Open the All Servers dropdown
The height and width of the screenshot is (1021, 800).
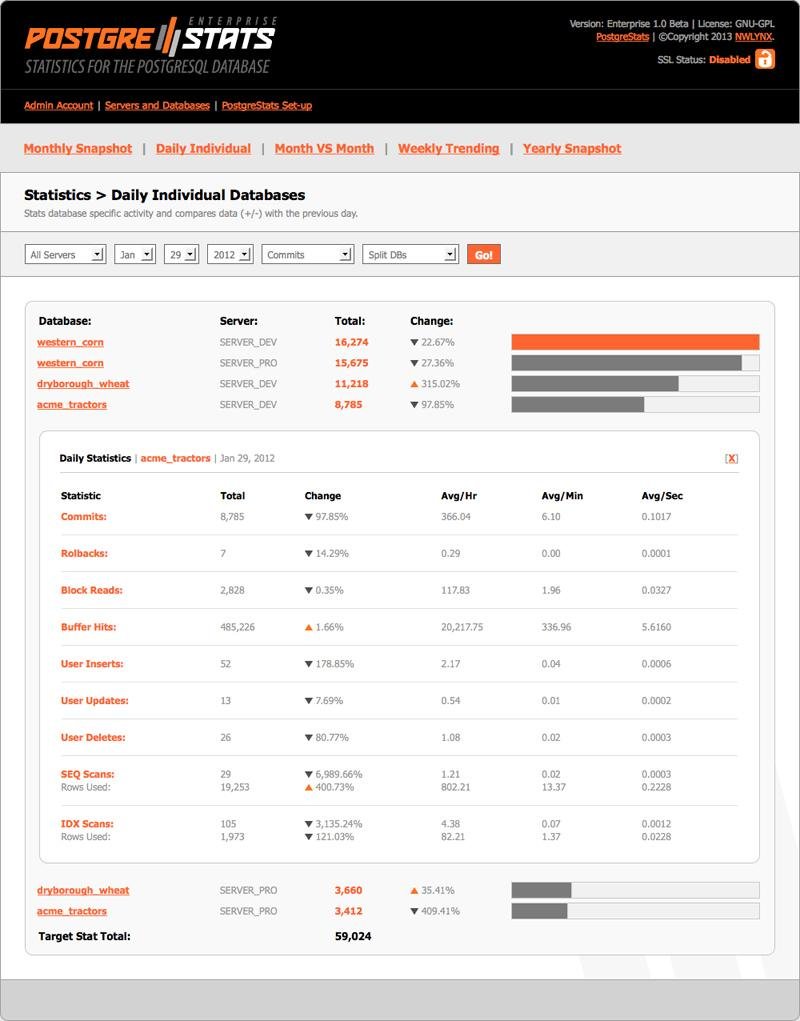click(65, 254)
